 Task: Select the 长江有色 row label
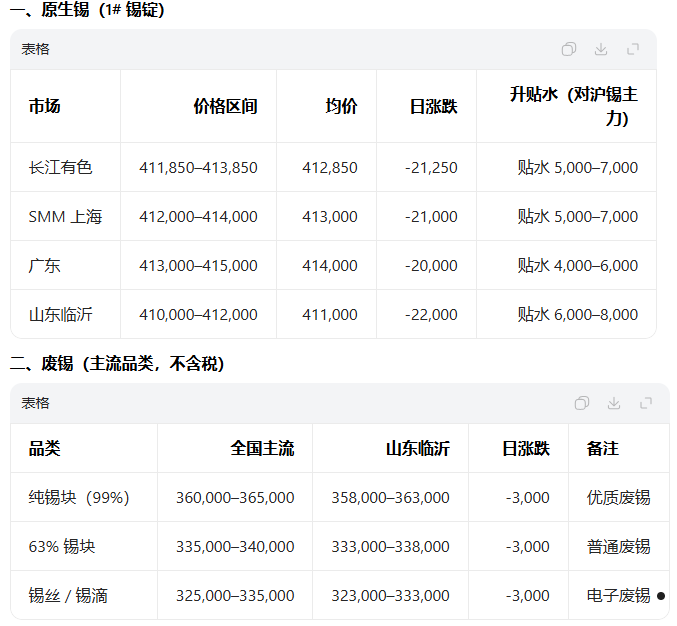coord(60,168)
